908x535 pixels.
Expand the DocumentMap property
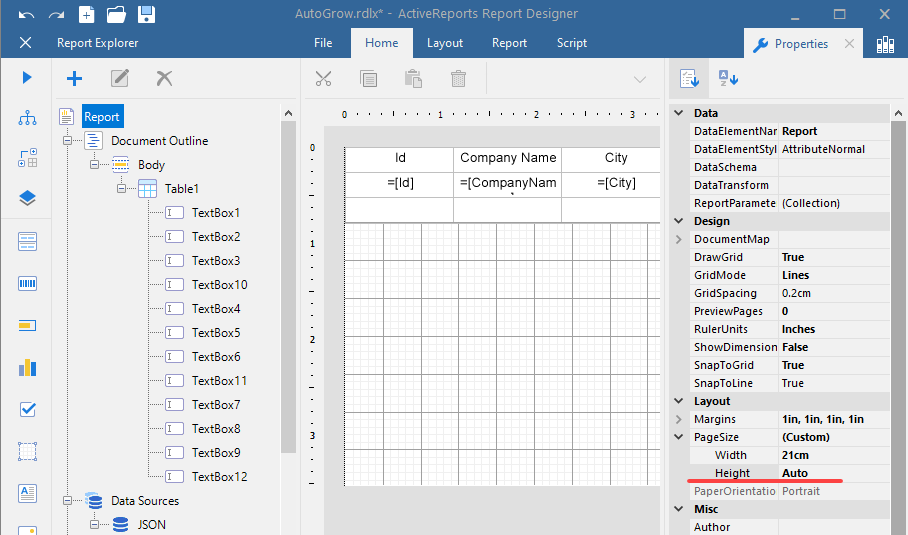(679, 239)
